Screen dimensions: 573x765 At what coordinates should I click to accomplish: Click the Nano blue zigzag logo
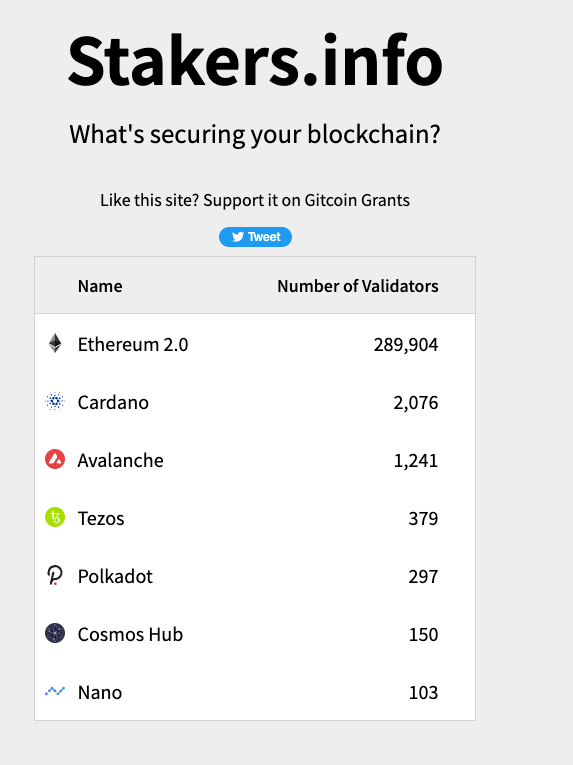55,691
